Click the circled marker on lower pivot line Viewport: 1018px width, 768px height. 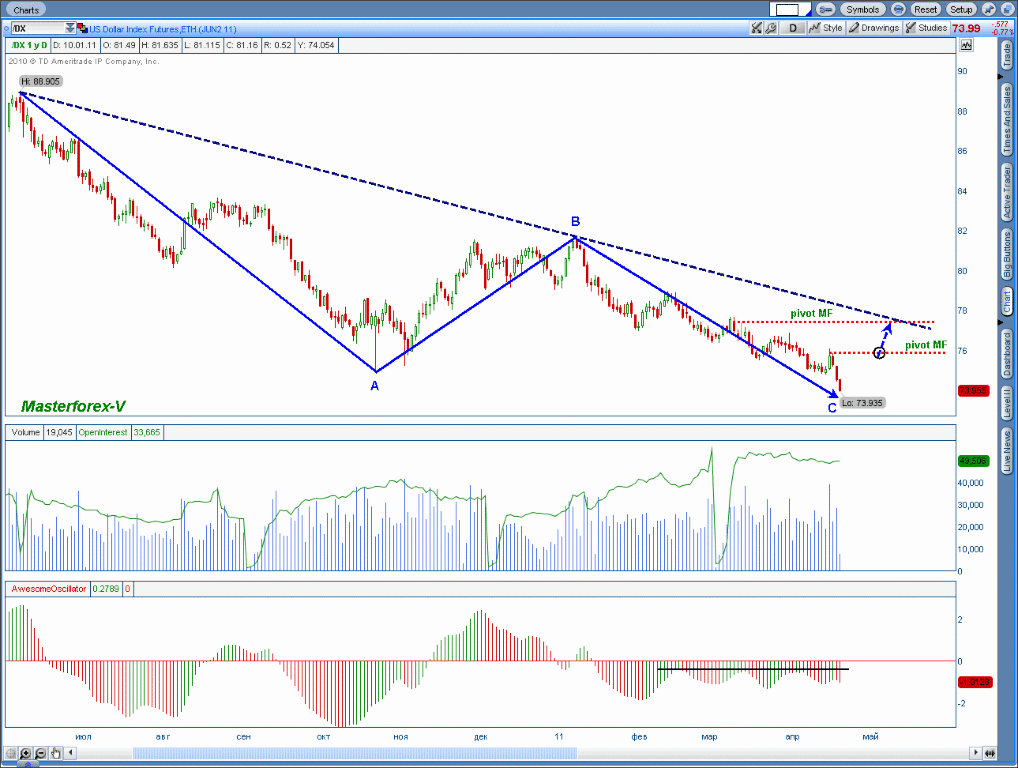pos(879,353)
